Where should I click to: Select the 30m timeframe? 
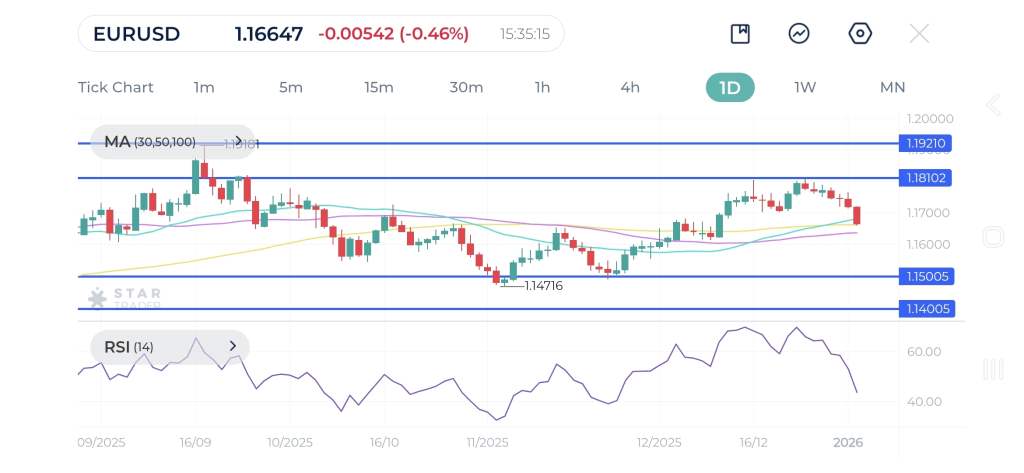click(x=466, y=88)
